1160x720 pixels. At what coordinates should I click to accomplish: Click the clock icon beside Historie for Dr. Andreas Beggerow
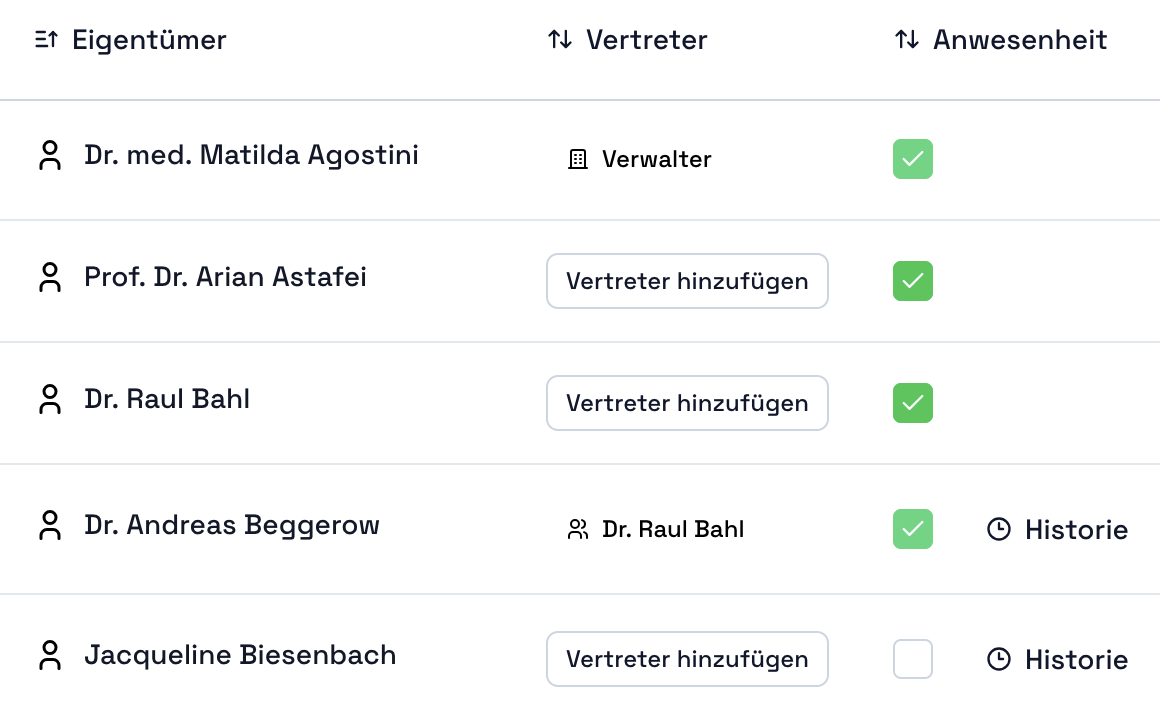click(x=999, y=529)
